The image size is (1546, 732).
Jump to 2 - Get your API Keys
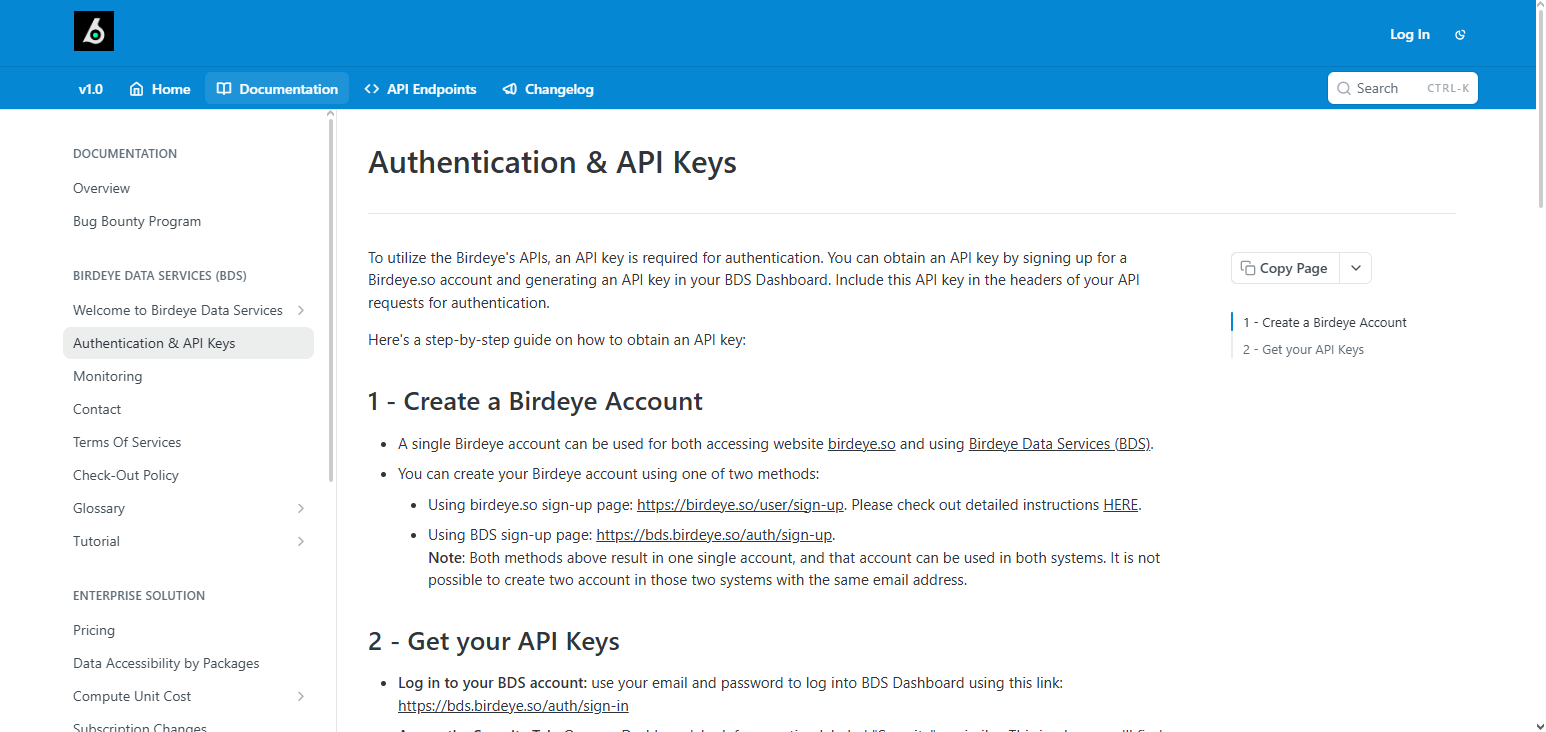coord(1303,349)
